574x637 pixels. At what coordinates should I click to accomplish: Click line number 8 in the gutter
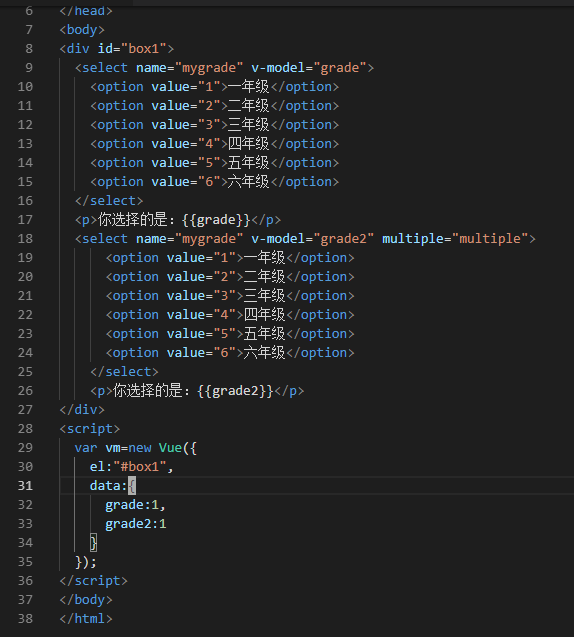click(x=29, y=49)
